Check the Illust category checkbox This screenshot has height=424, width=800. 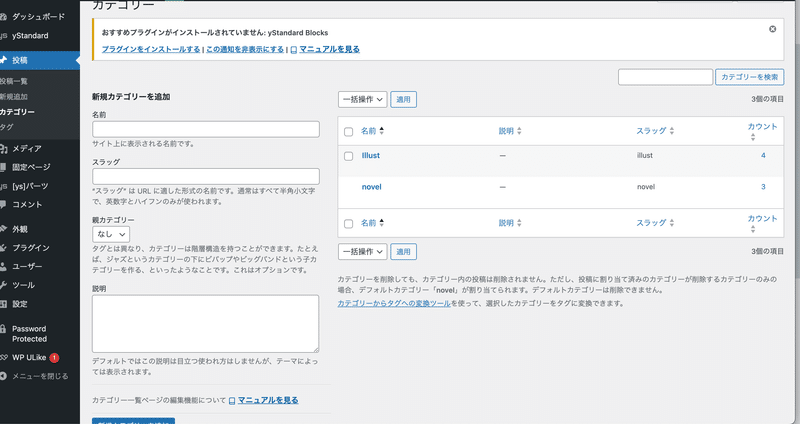pyautogui.click(x=348, y=156)
